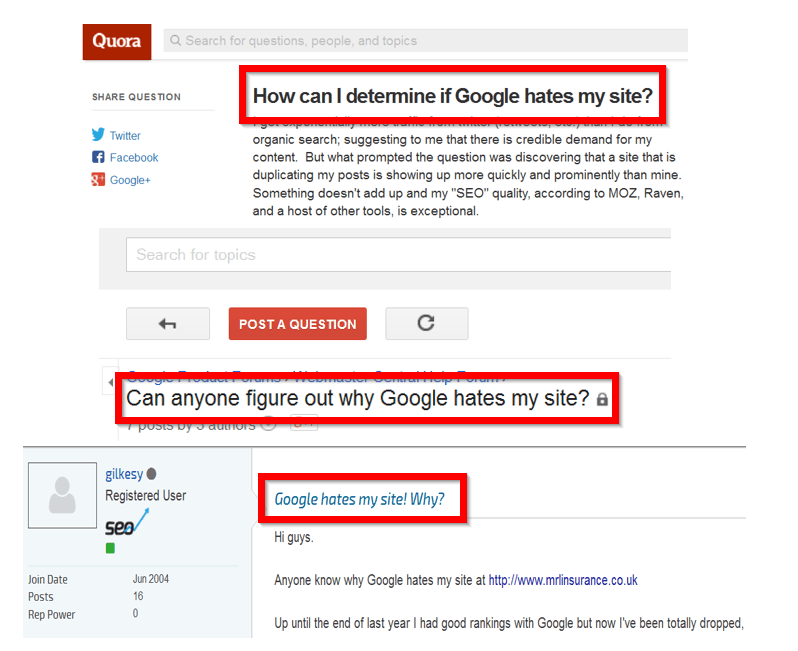The height and width of the screenshot is (651, 798).
Task: Click the Facebook share text link
Action: click(134, 157)
